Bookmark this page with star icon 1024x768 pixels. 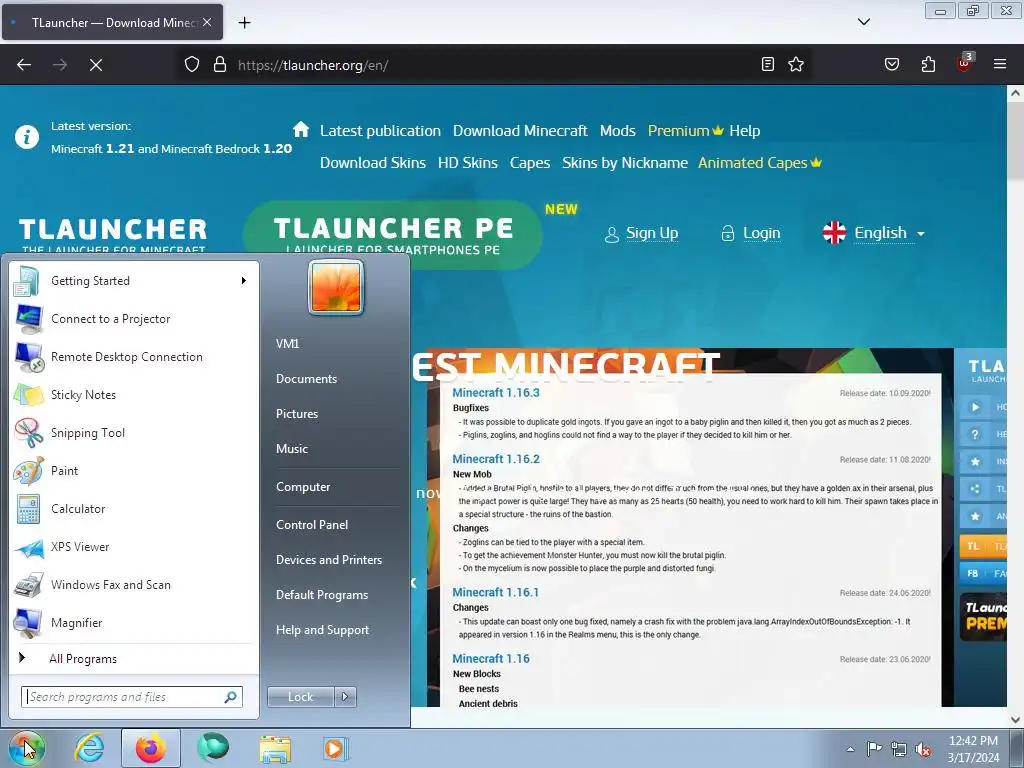click(x=796, y=64)
